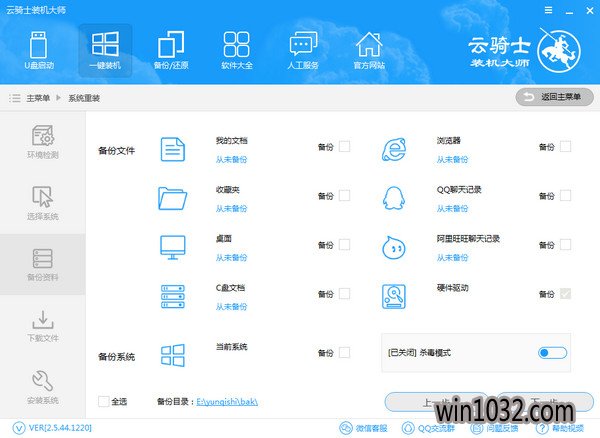Check the 当前系统 backup checkbox

(x=344, y=352)
